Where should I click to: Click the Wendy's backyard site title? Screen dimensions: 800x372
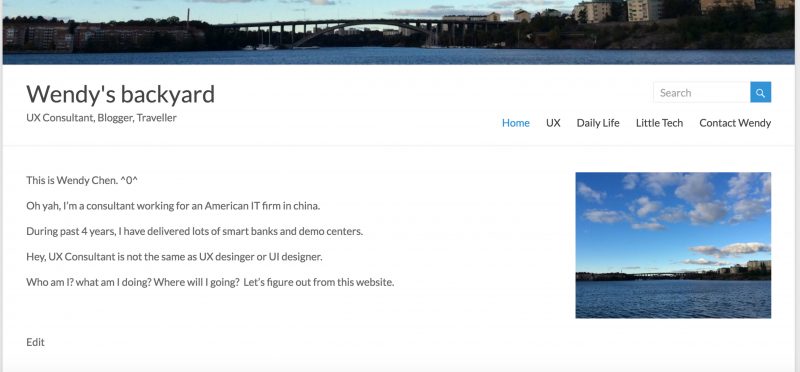120,94
